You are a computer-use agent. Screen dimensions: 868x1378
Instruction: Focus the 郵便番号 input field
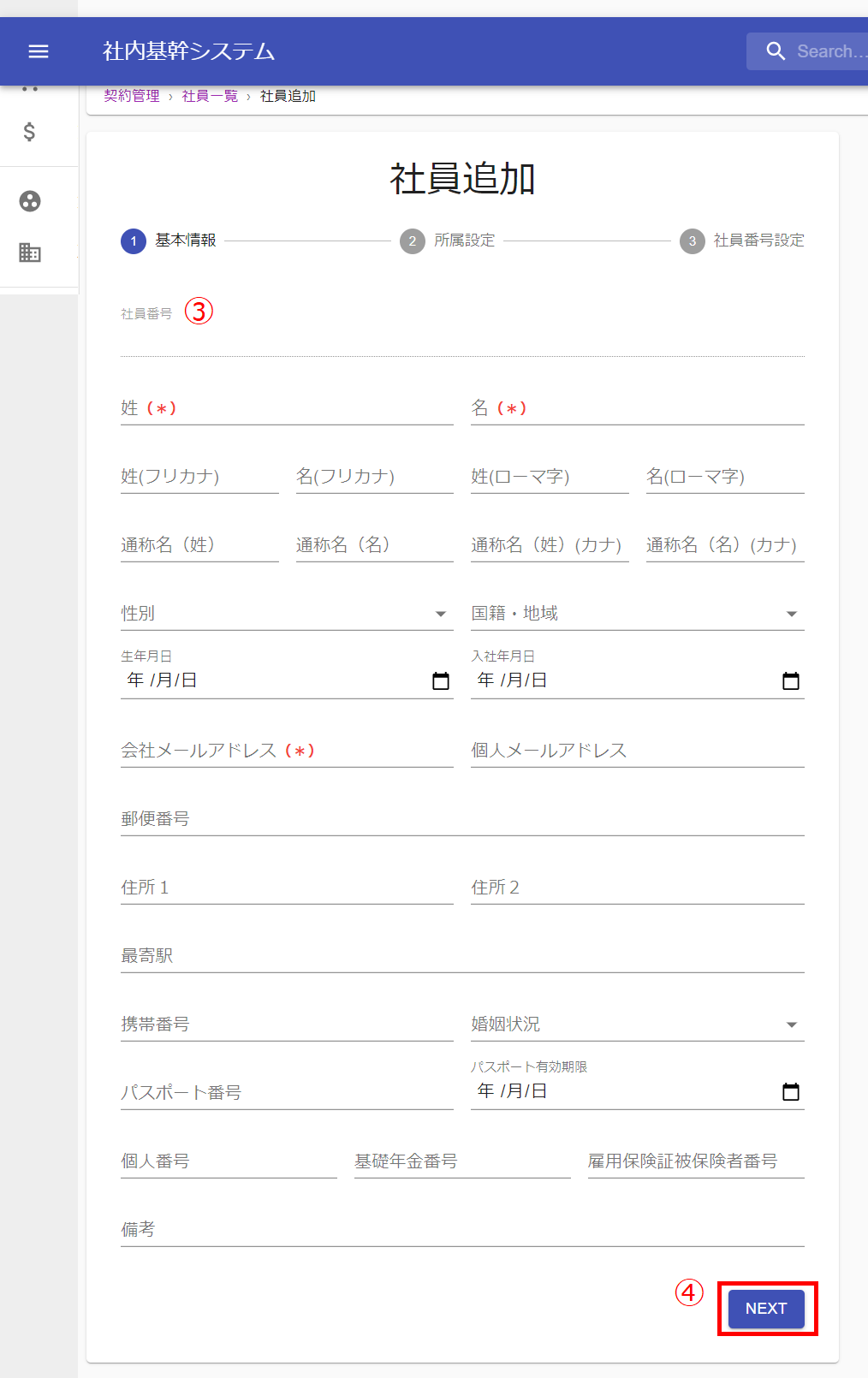462,819
